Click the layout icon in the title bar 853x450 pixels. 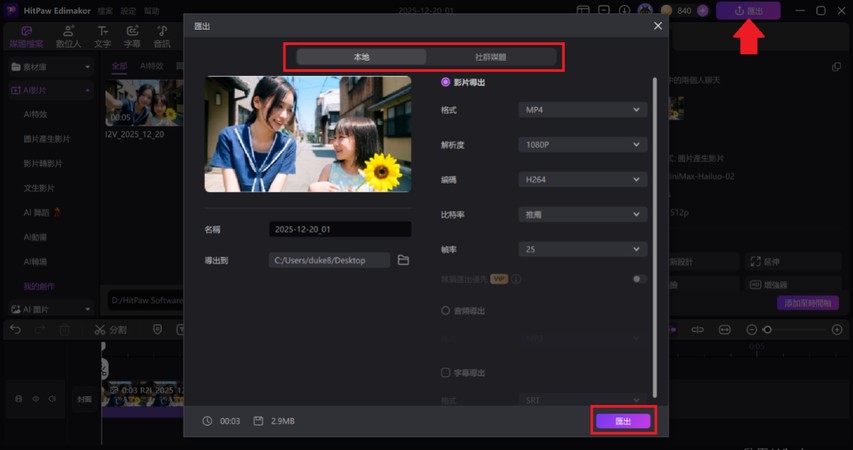click(x=583, y=10)
